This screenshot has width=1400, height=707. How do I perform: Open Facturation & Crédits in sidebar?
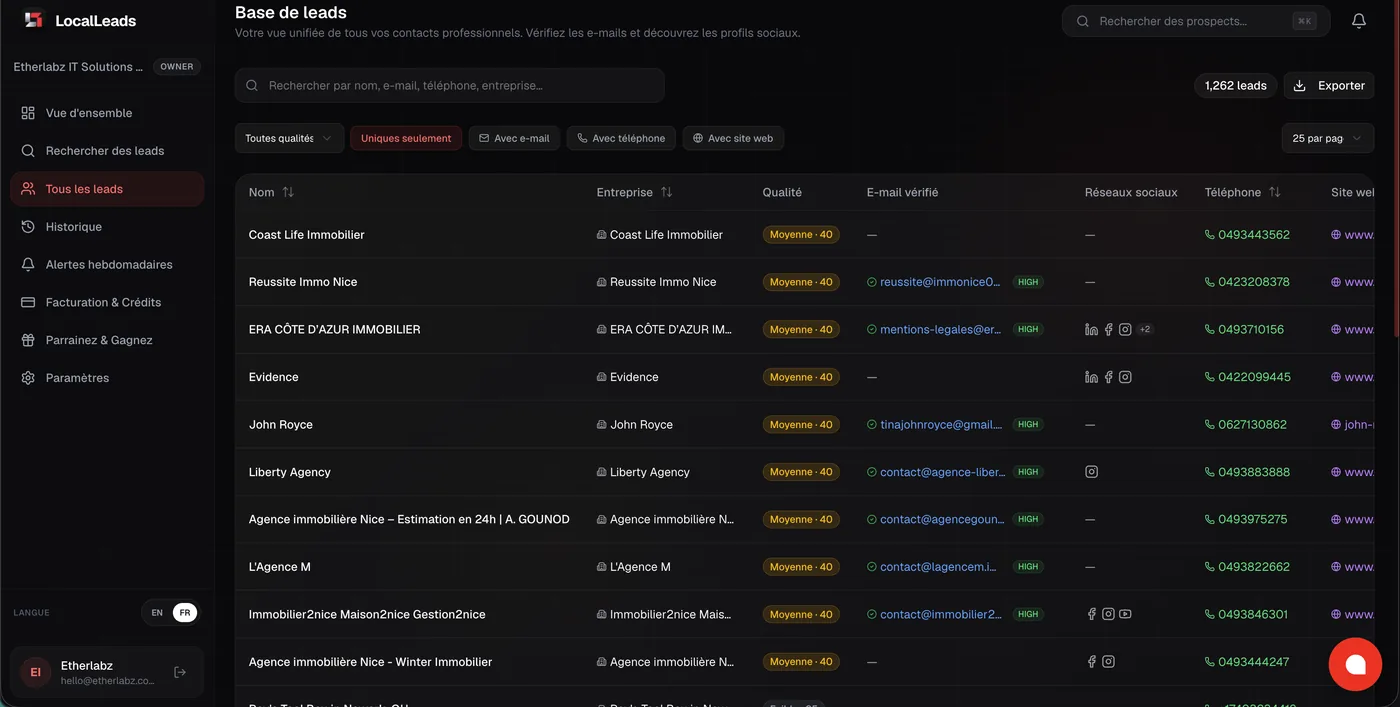click(107, 302)
